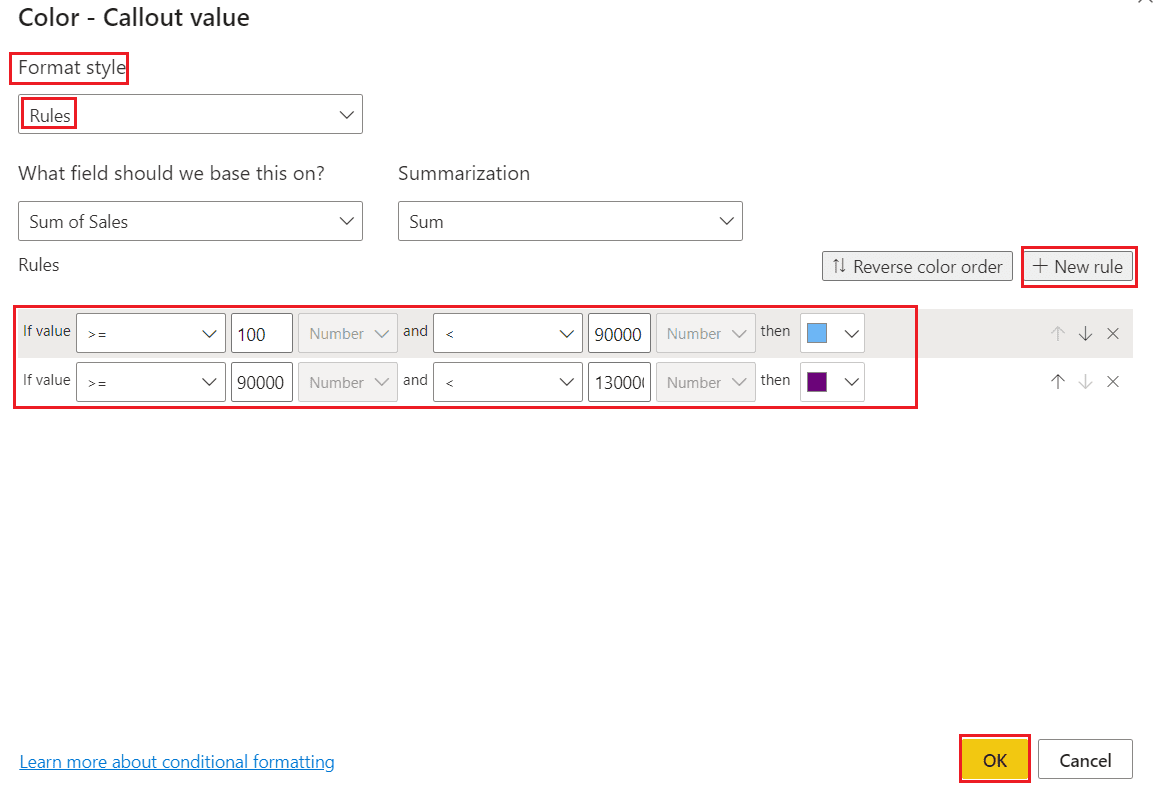Viewport: 1155px width, 806px height.
Task: Select the 90000 value input in the second rule
Action: point(261,381)
